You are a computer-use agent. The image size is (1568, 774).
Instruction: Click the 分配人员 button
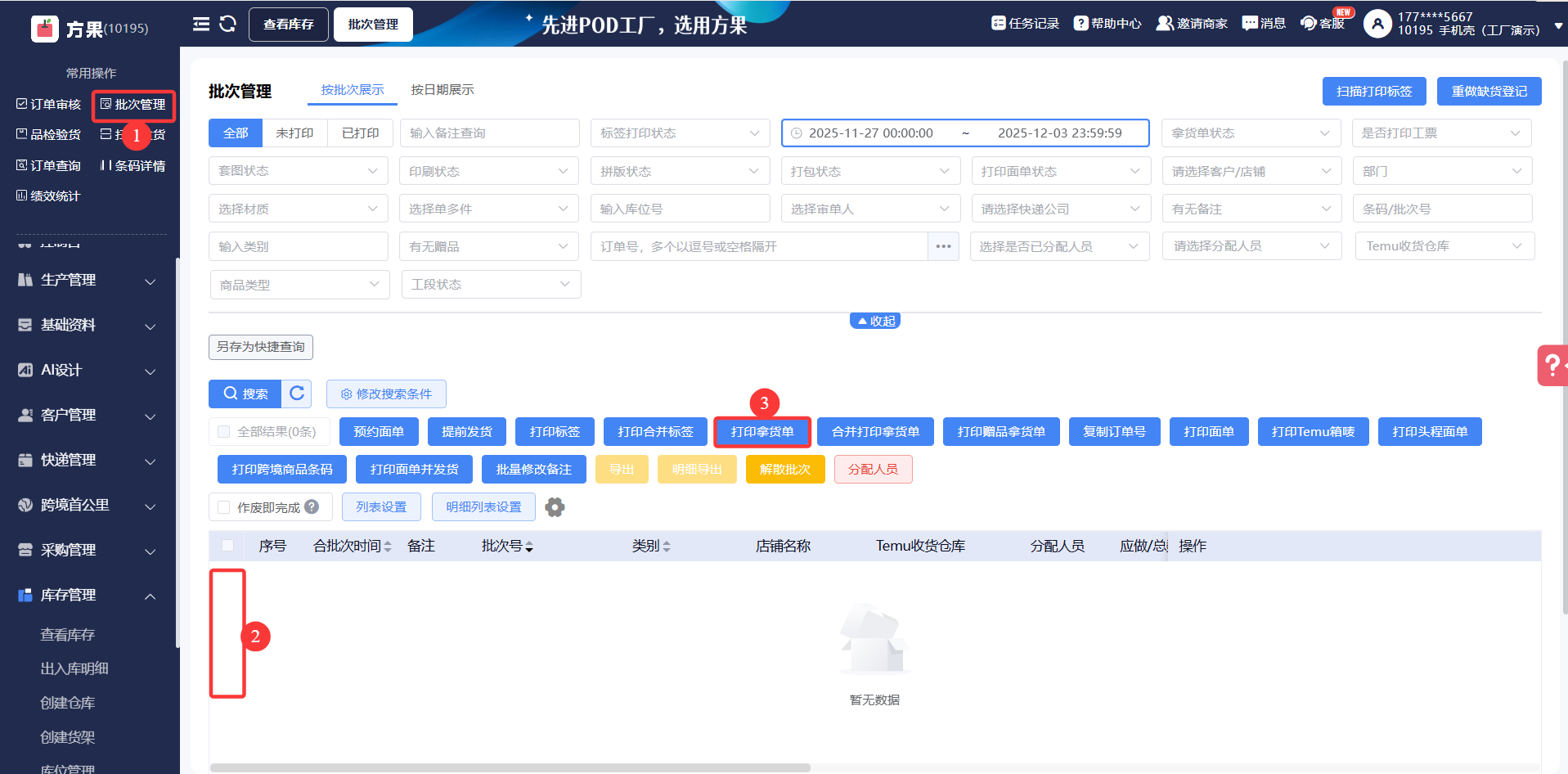[x=873, y=469]
